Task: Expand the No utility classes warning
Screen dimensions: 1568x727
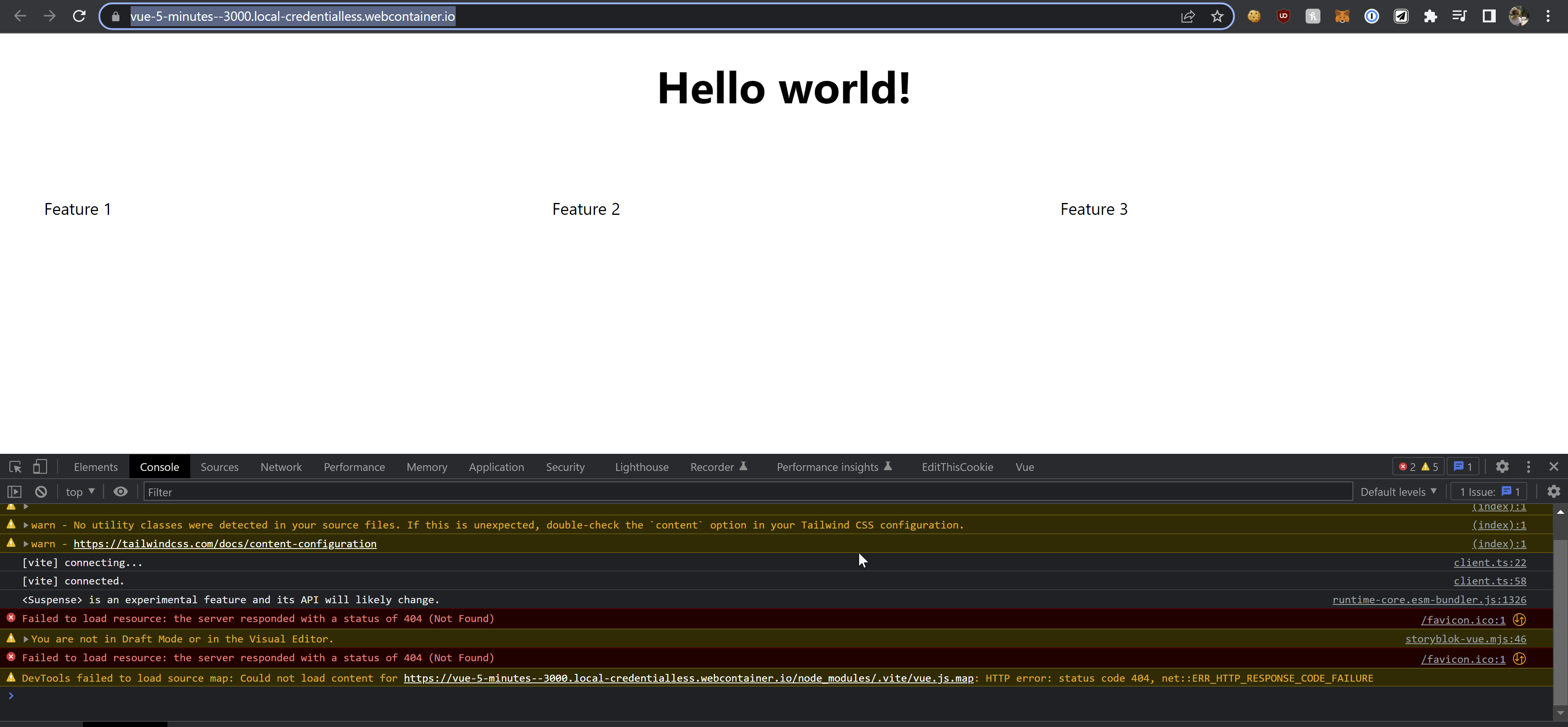Action: (x=26, y=525)
